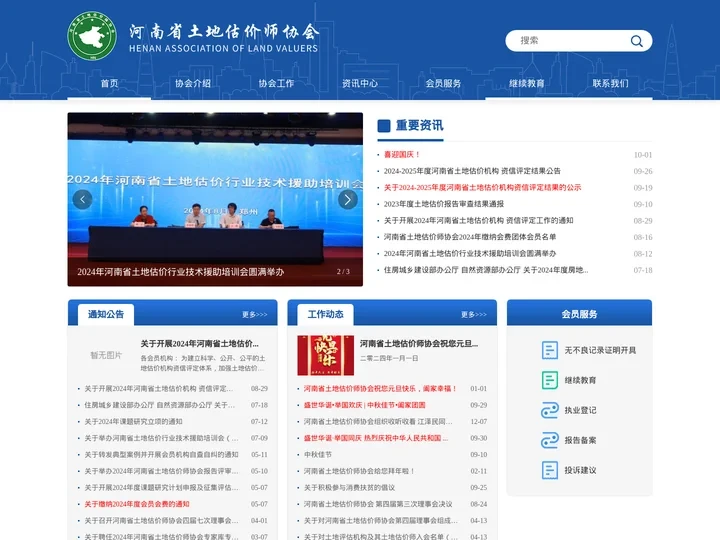Click the 2/3 slide counter
This screenshot has width=720, height=540.
(x=343, y=272)
